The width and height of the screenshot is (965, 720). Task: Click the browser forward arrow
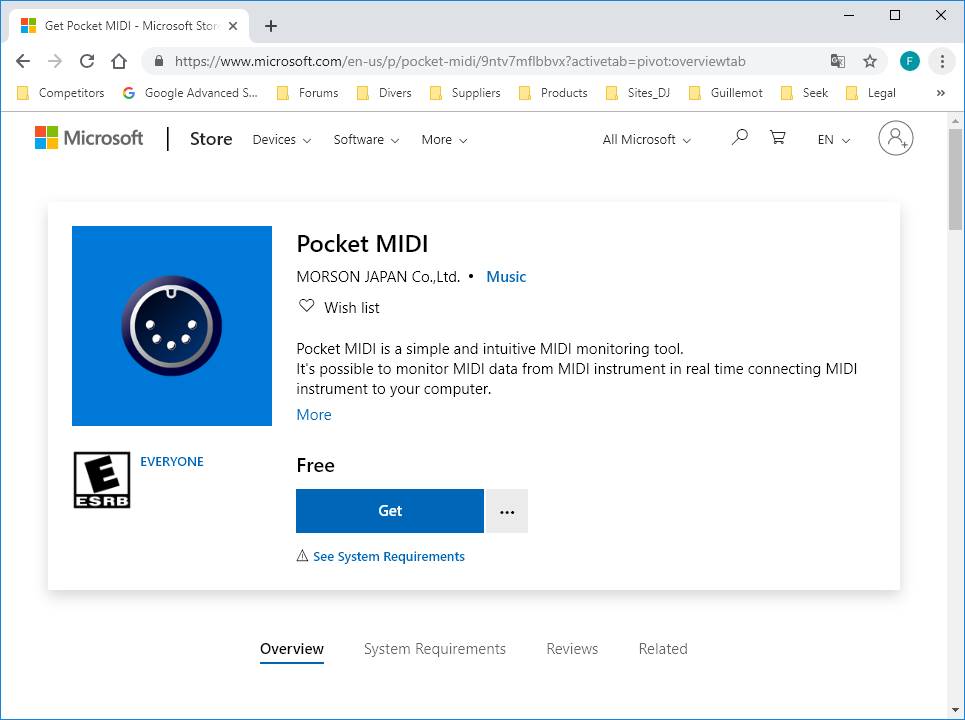(55, 61)
